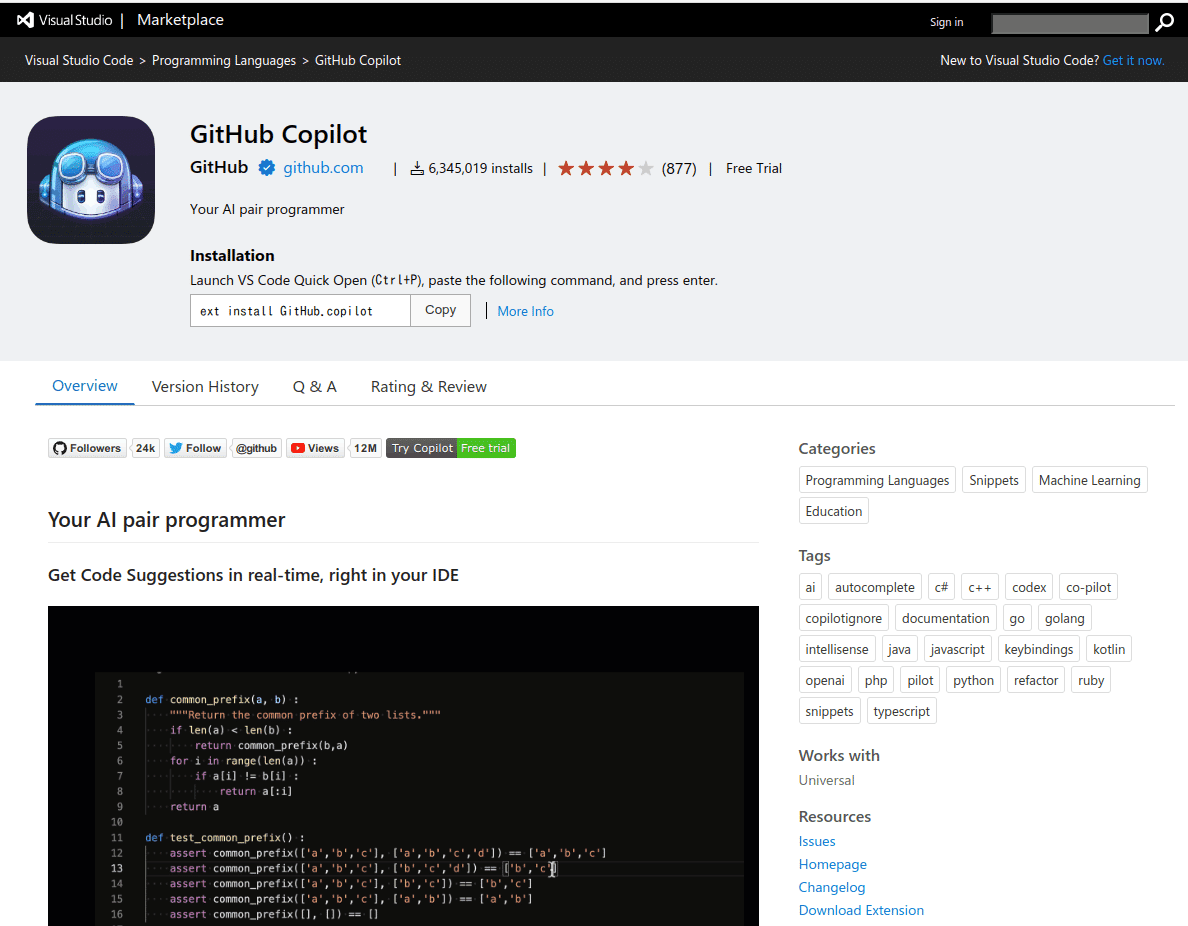Viewport: 1188px width, 926px height.
Task: Select the Programming Languages category
Action: (877, 480)
